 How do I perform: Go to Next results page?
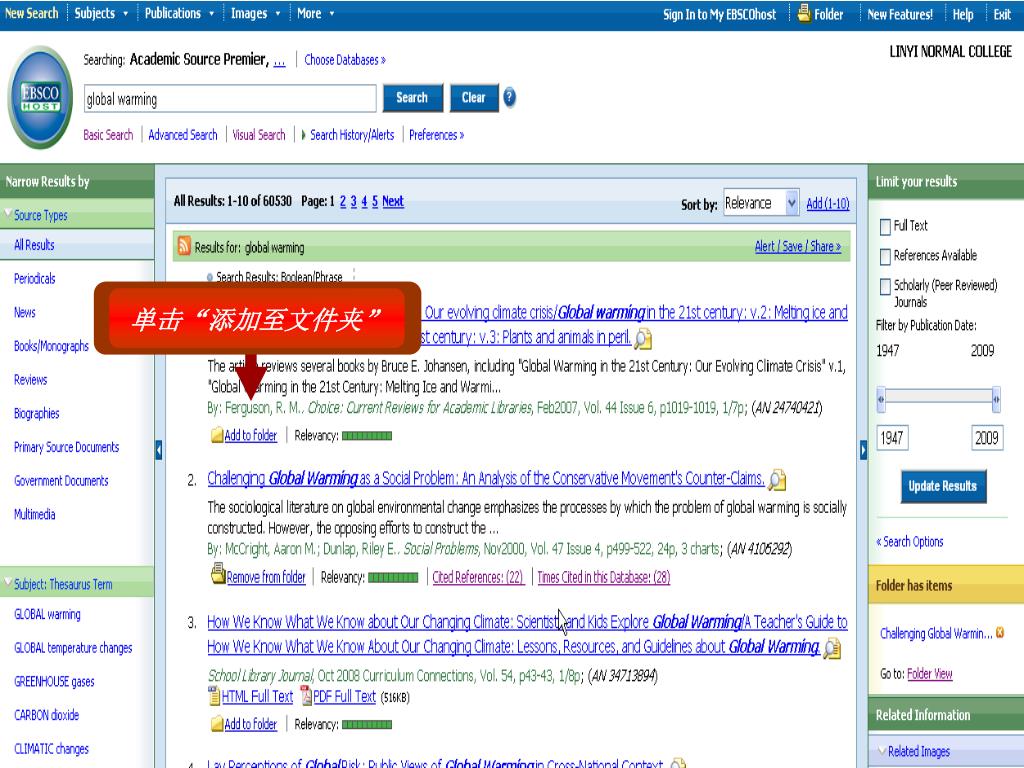coord(392,201)
